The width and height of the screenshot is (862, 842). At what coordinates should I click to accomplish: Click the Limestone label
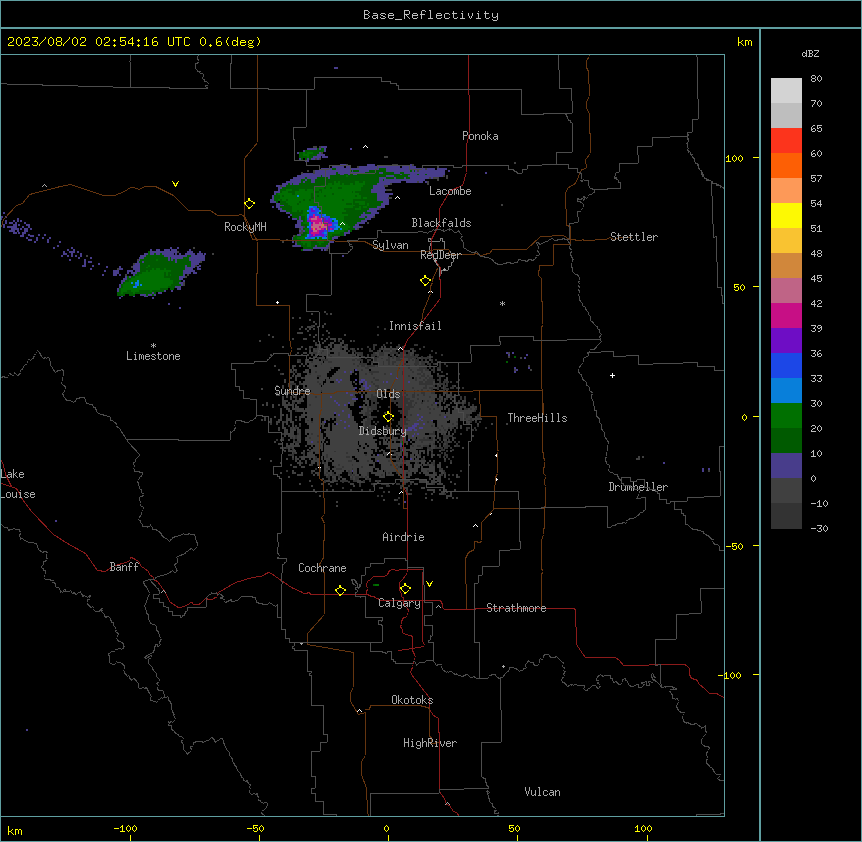click(153, 356)
